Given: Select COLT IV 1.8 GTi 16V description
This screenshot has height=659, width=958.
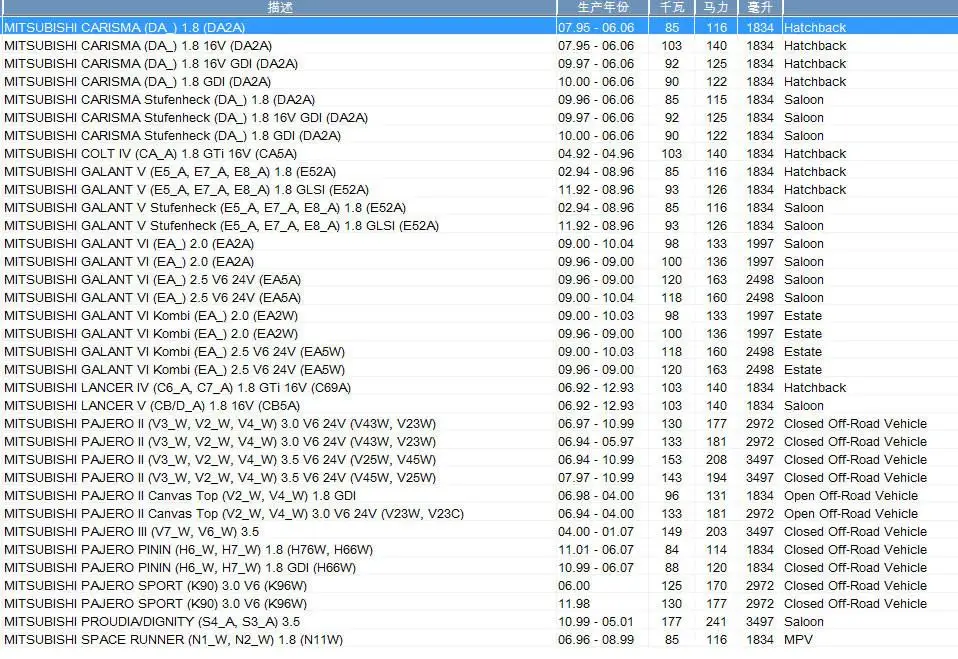Looking at the screenshot, I should click(x=150, y=154).
